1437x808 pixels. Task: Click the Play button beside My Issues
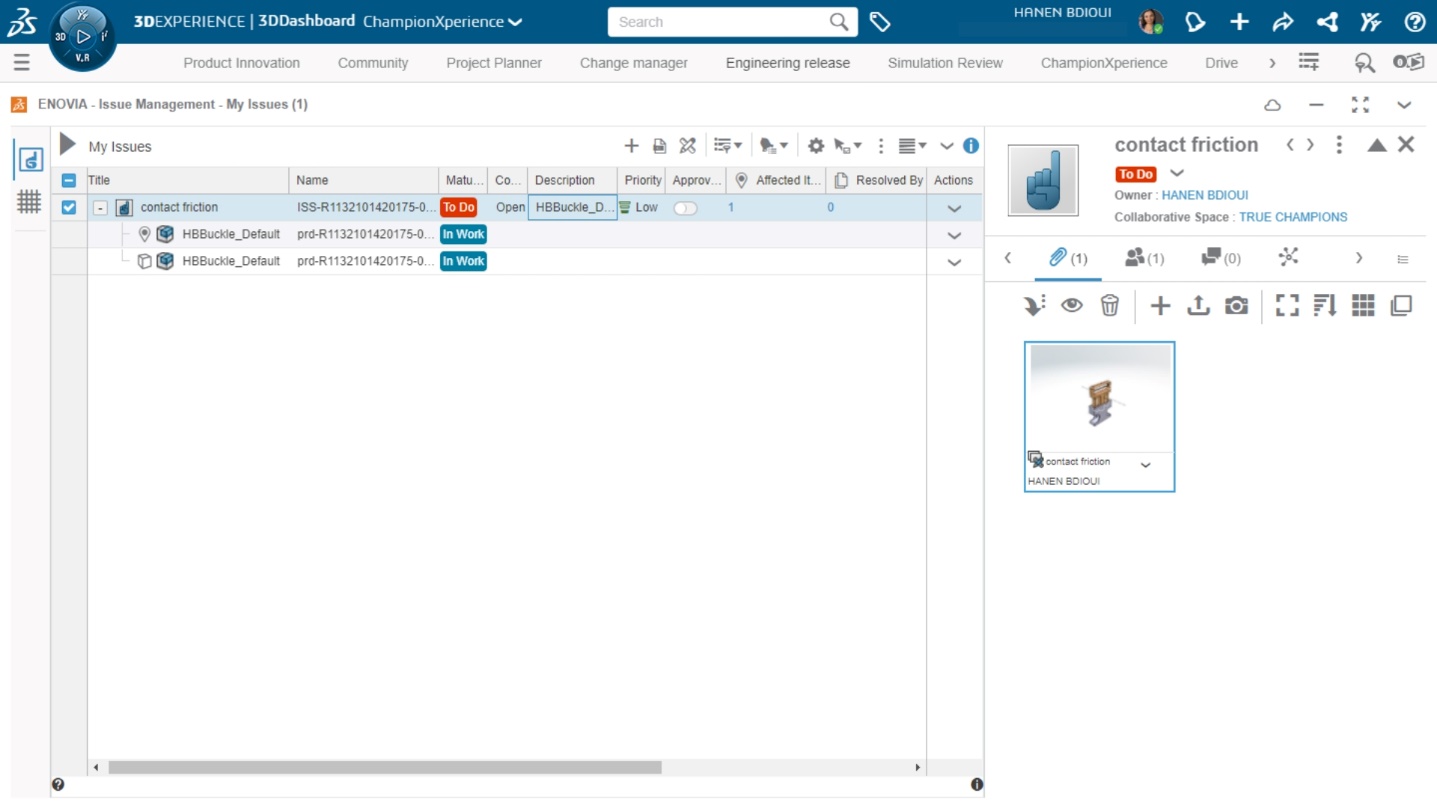67,145
